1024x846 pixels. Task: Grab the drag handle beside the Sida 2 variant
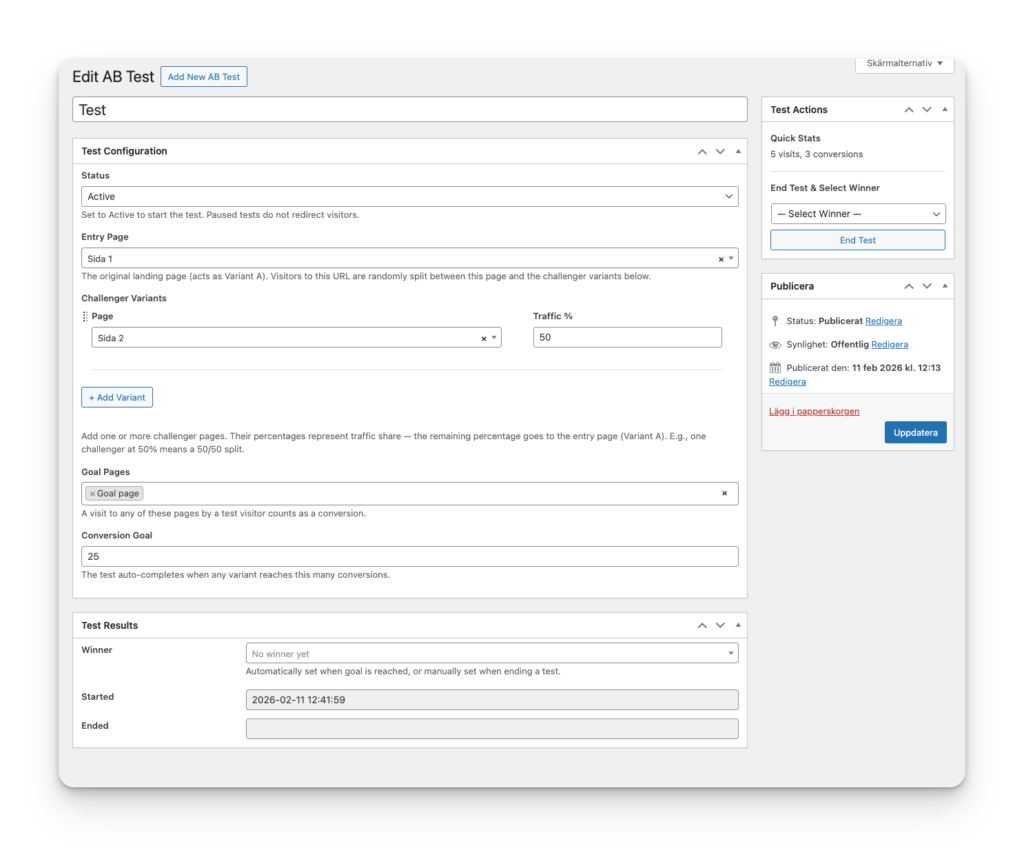(x=84, y=315)
